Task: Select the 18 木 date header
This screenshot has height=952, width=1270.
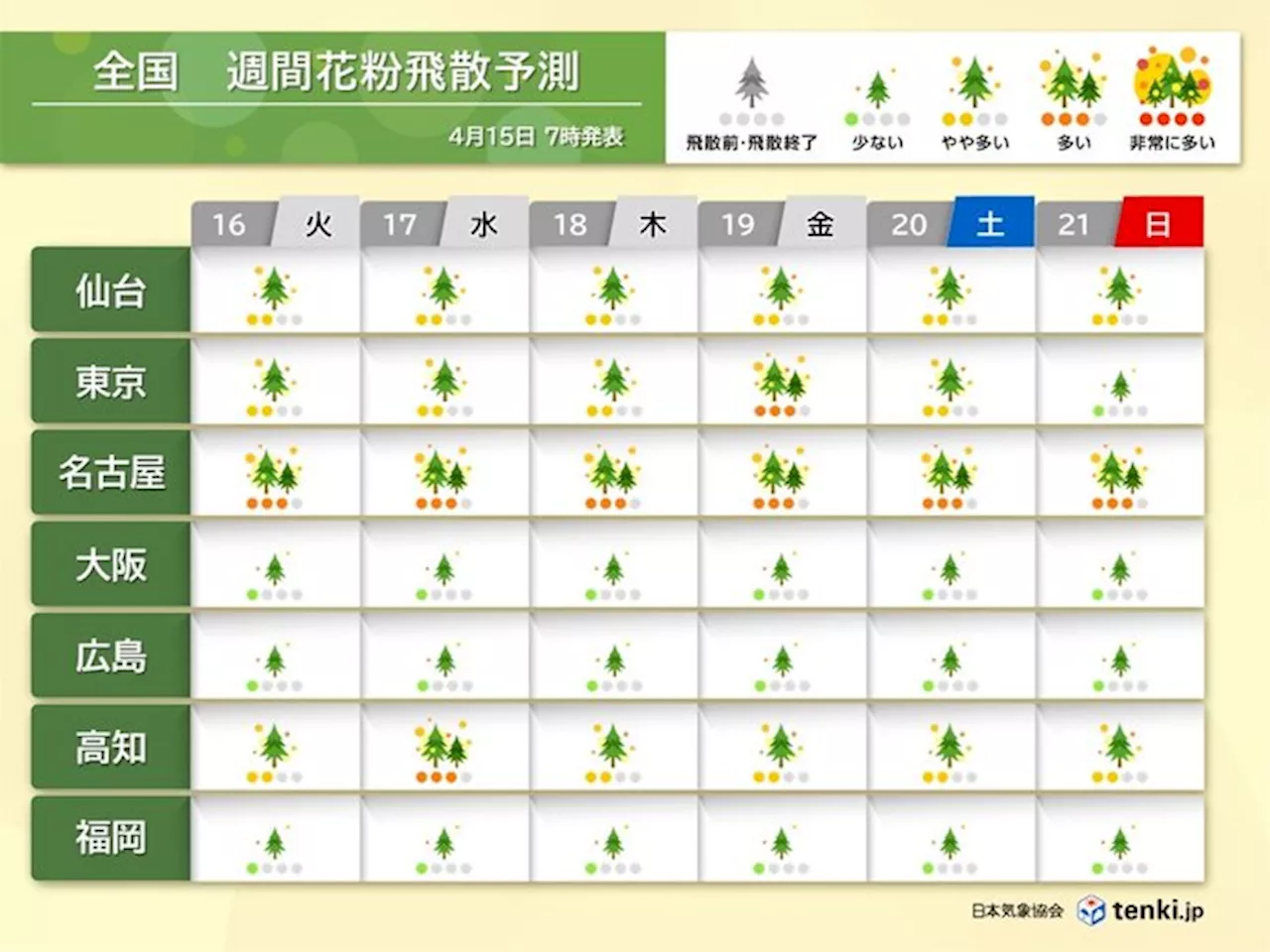Action: tap(613, 223)
